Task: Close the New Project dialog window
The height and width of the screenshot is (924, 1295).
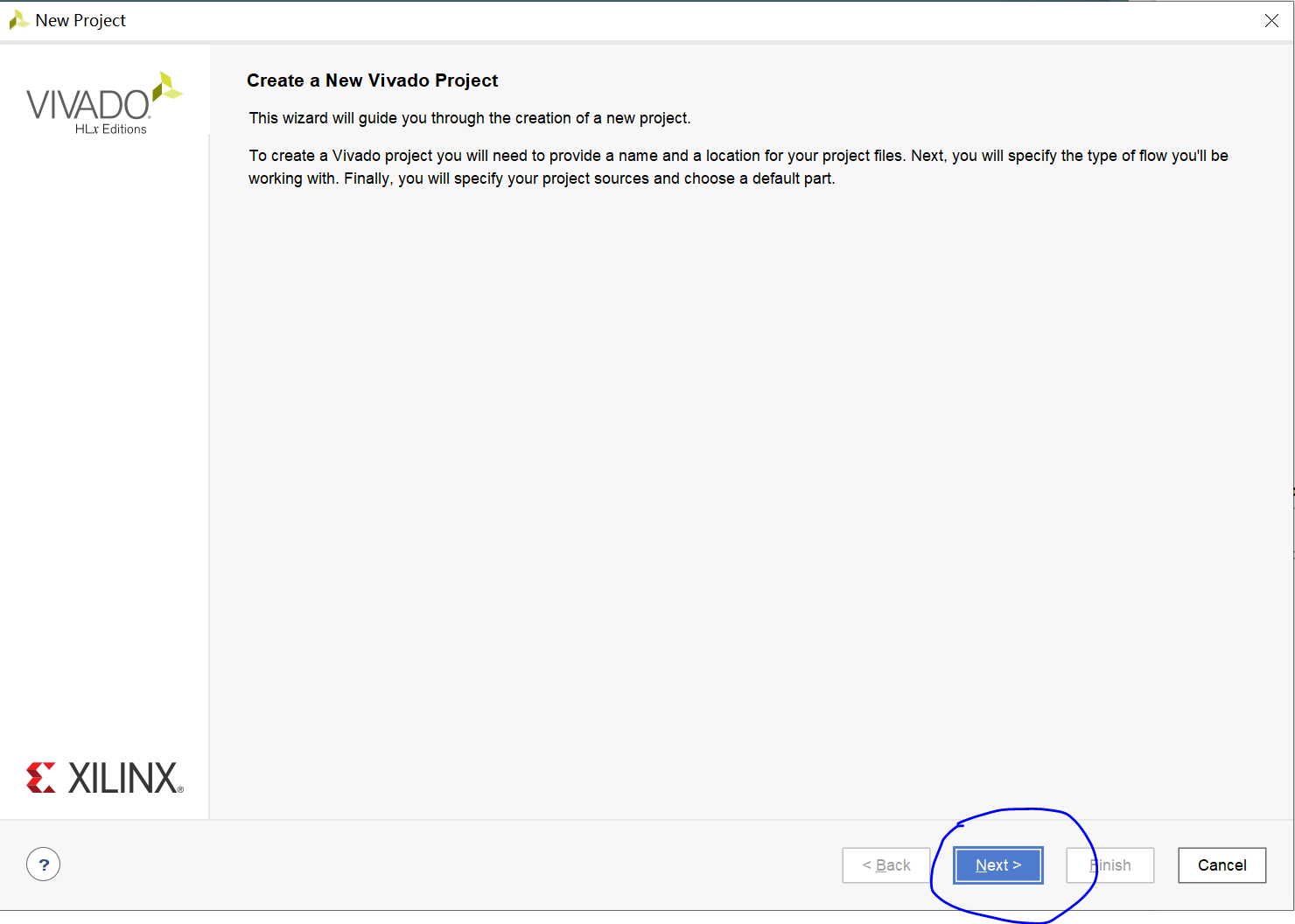Action: click(1271, 20)
